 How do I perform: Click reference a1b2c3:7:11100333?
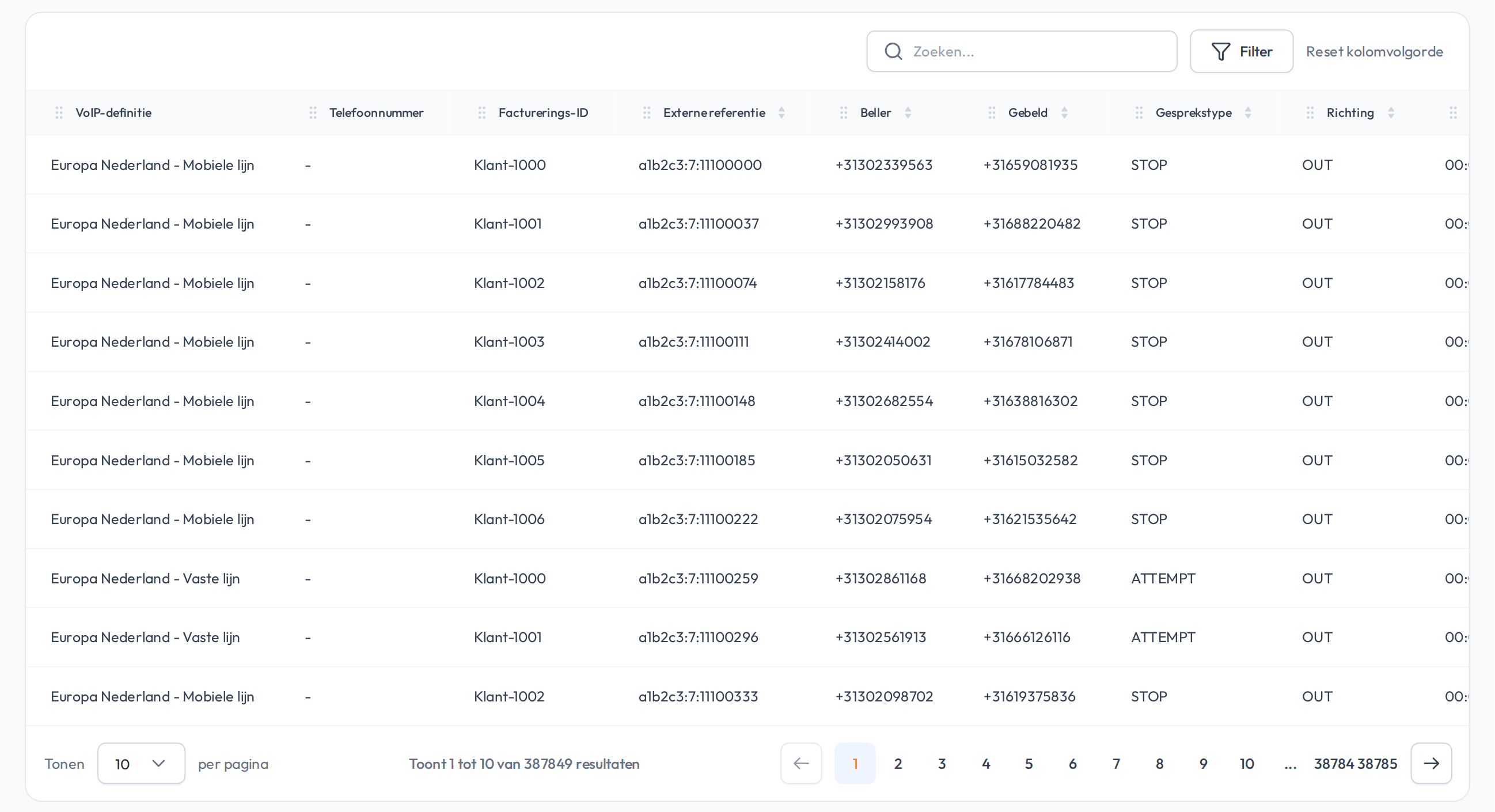click(x=698, y=696)
